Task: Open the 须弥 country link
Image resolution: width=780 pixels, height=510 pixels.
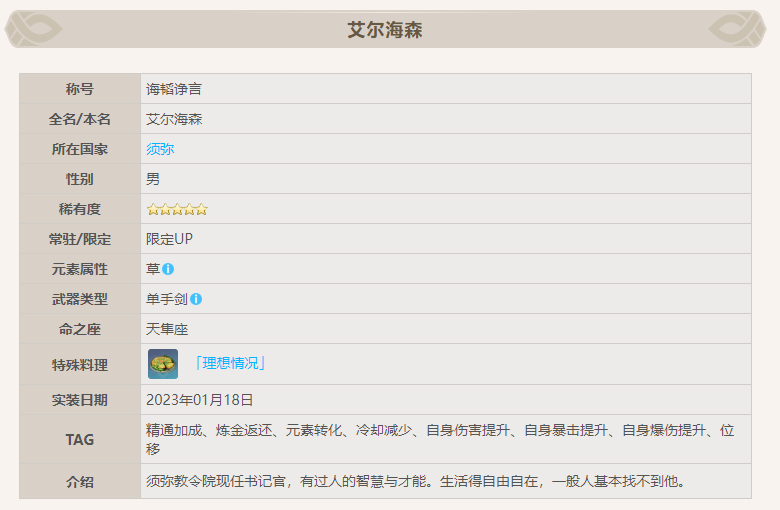Action: coord(160,149)
